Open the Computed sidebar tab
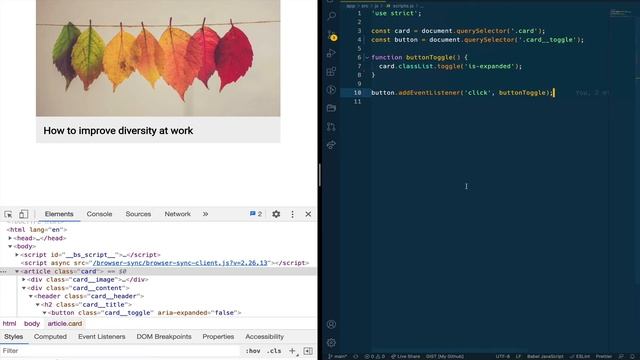Image resolution: width=640 pixels, height=360 pixels. [x=50, y=337]
